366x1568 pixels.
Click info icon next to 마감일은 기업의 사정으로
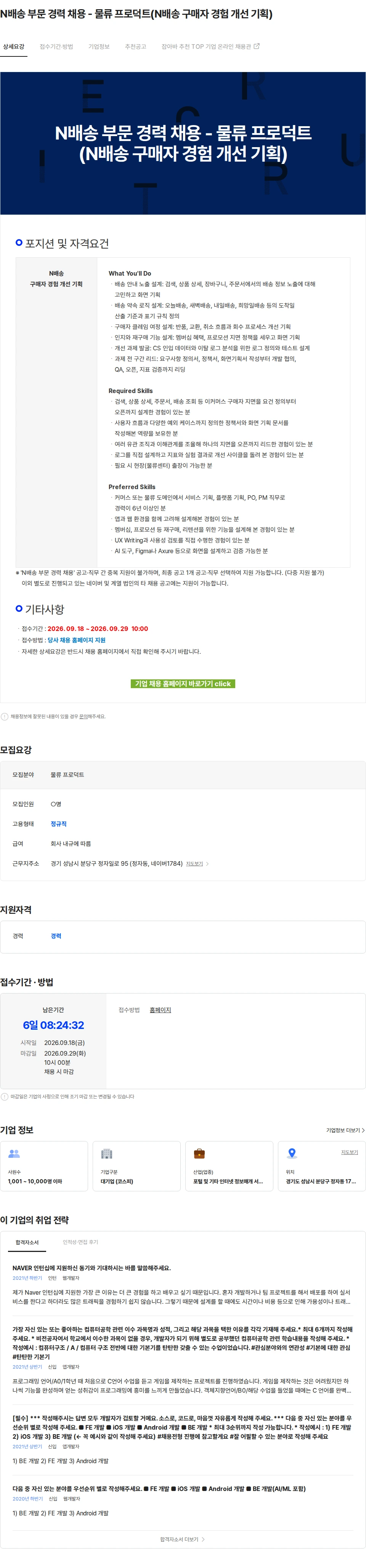pos(4,1096)
